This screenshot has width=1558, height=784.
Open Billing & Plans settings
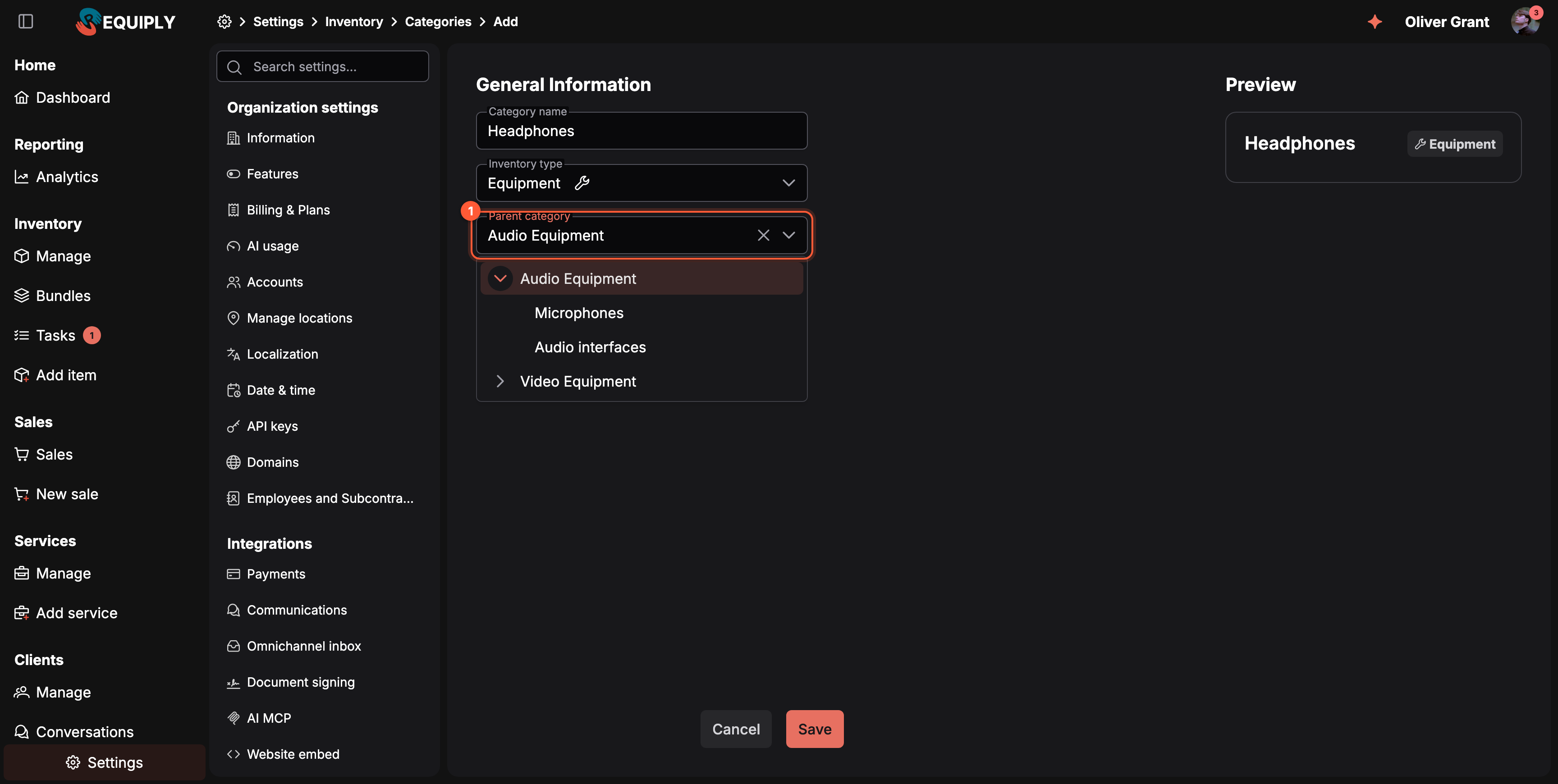click(x=278, y=210)
